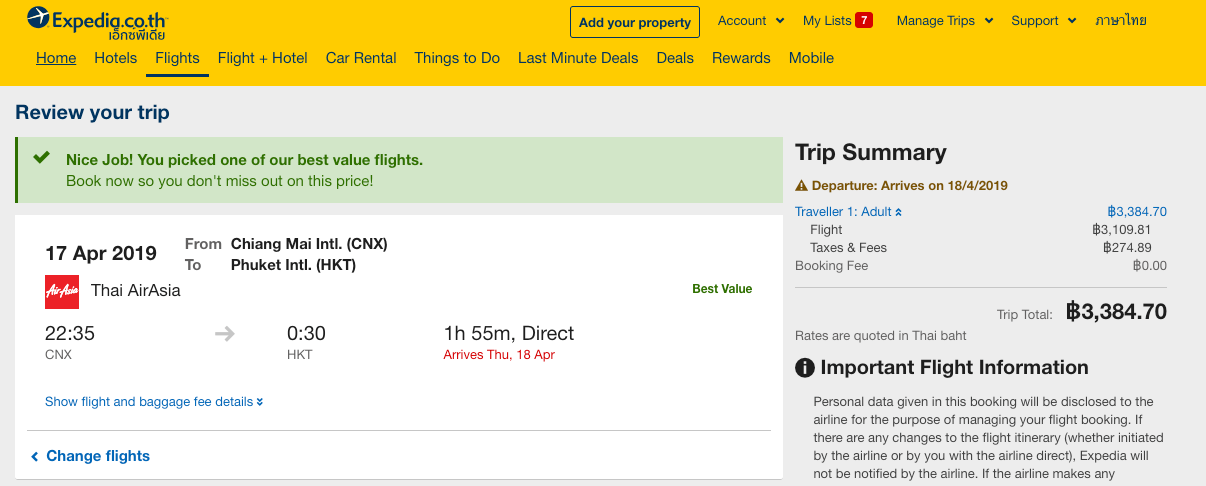Click the Important Flight Information icon
Viewport: 1206px width, 486px height.
click(805, 368)
